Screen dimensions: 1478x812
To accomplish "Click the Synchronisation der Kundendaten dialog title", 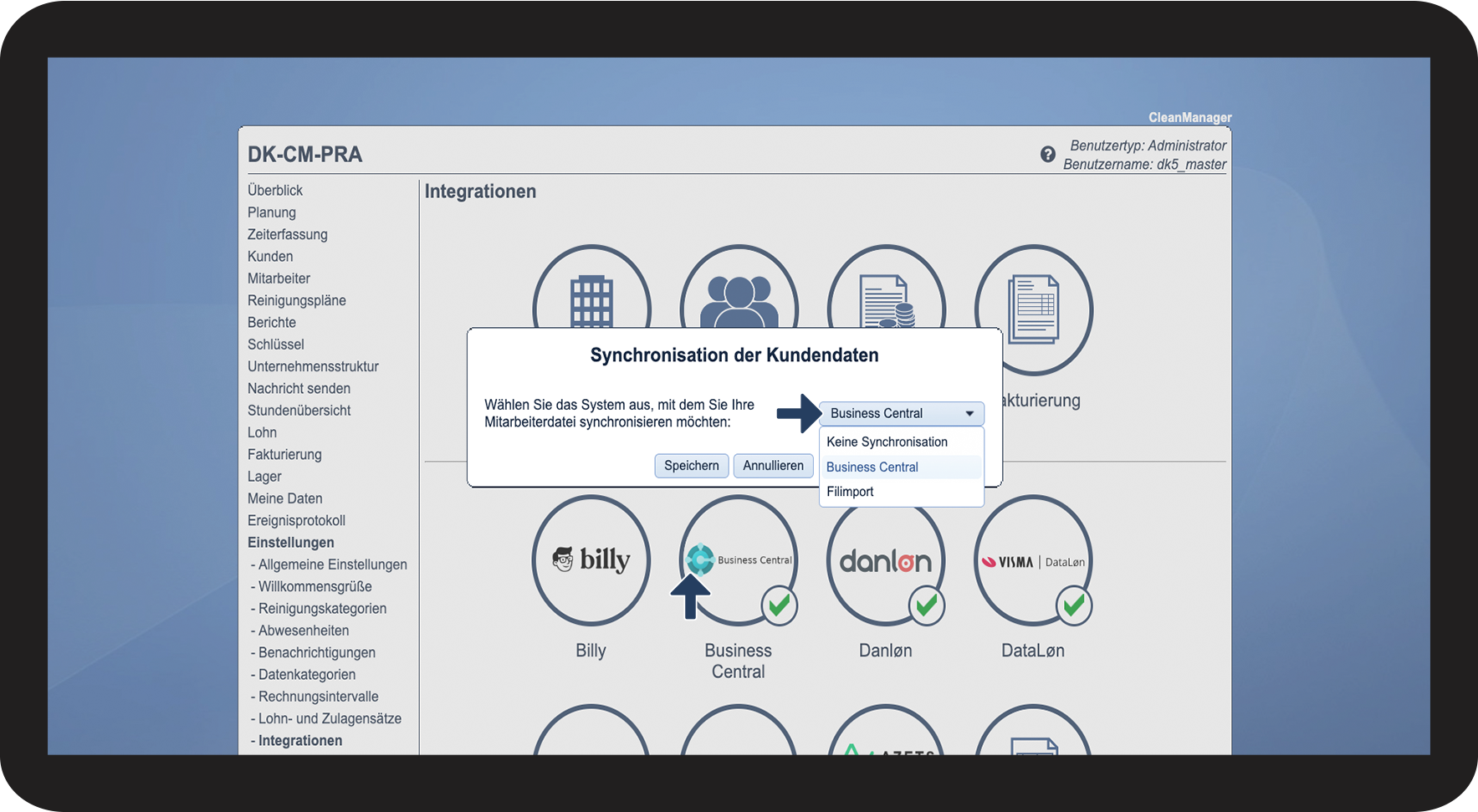I will pyautogui.click(x=734, y=355).
